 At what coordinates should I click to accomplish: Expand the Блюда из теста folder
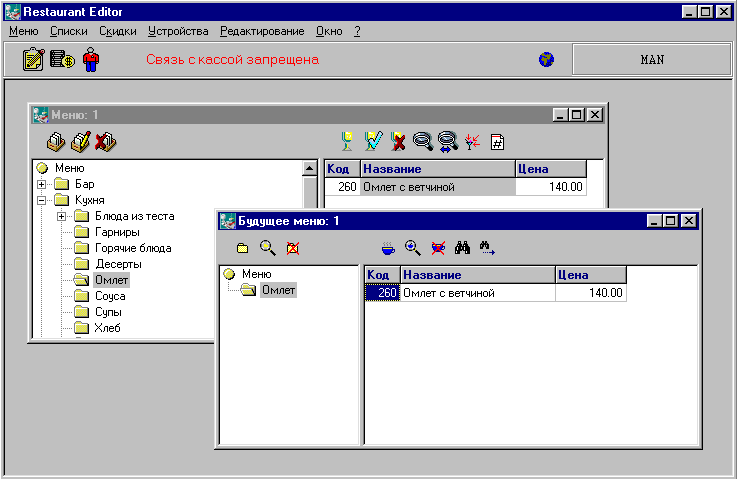tap(61, 216)
